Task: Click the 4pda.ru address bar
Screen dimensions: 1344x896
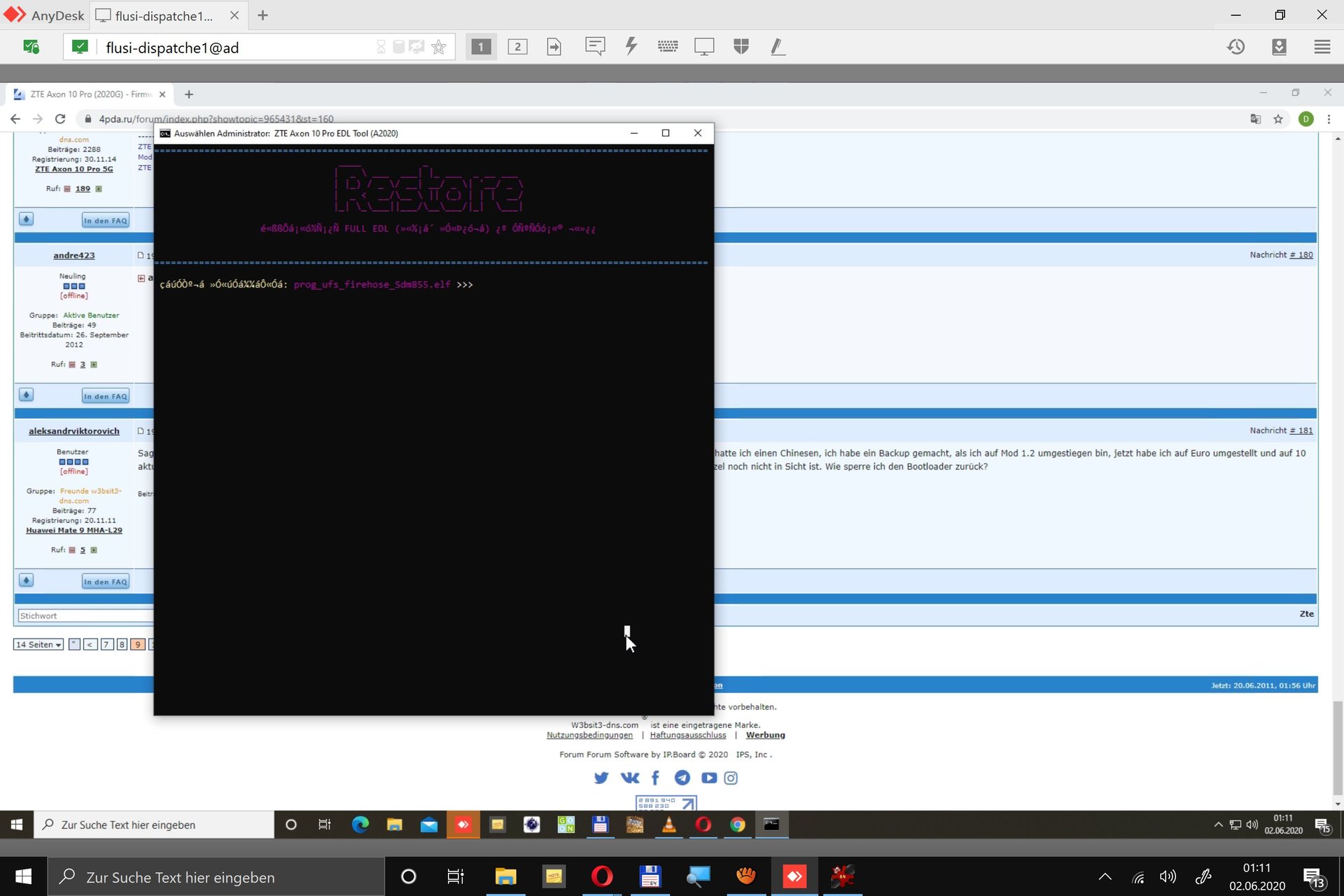Action: coord(216,119)
